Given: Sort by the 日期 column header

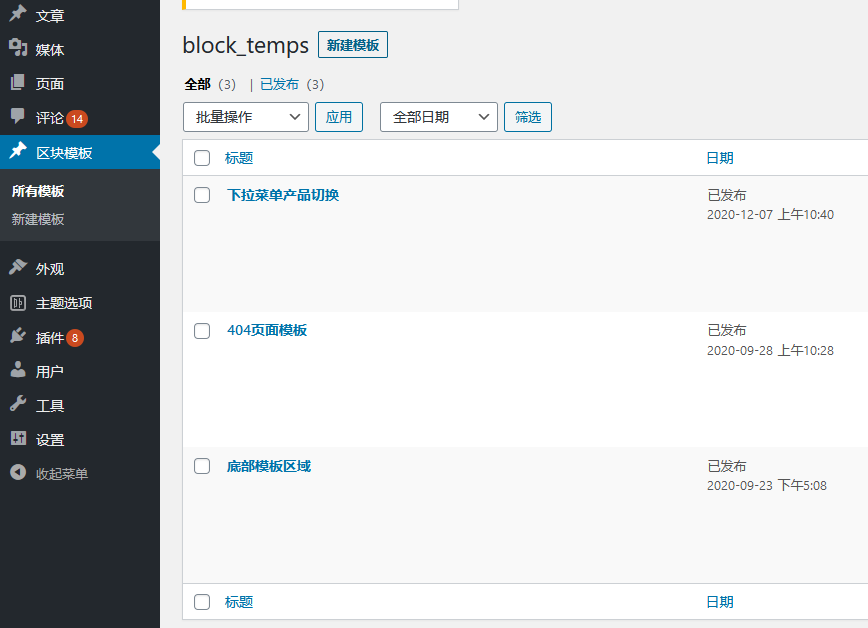Looking at the screenshot, I should (720, 158).
